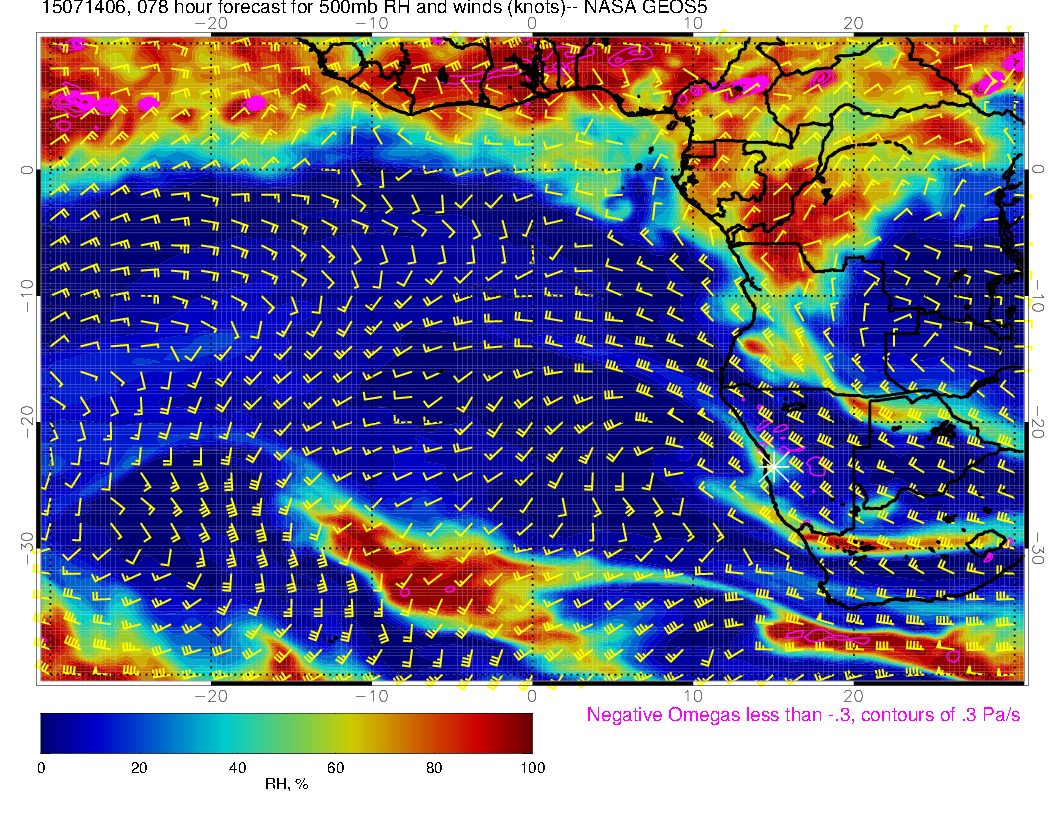The height and width of the screenshot is (816, 1056).
Task: Click the top axis longitude label '-20'
Action: click(211, 24)
